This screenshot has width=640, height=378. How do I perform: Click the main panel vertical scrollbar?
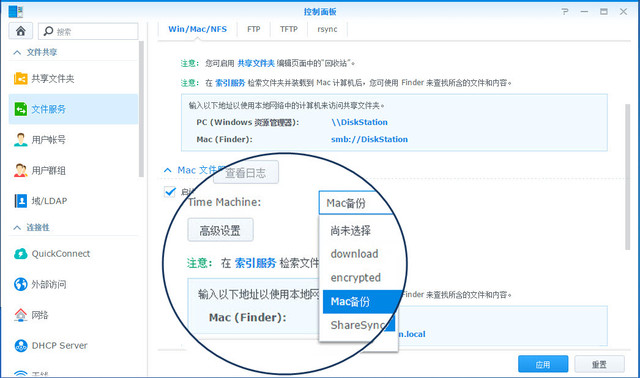click(627, 177)
